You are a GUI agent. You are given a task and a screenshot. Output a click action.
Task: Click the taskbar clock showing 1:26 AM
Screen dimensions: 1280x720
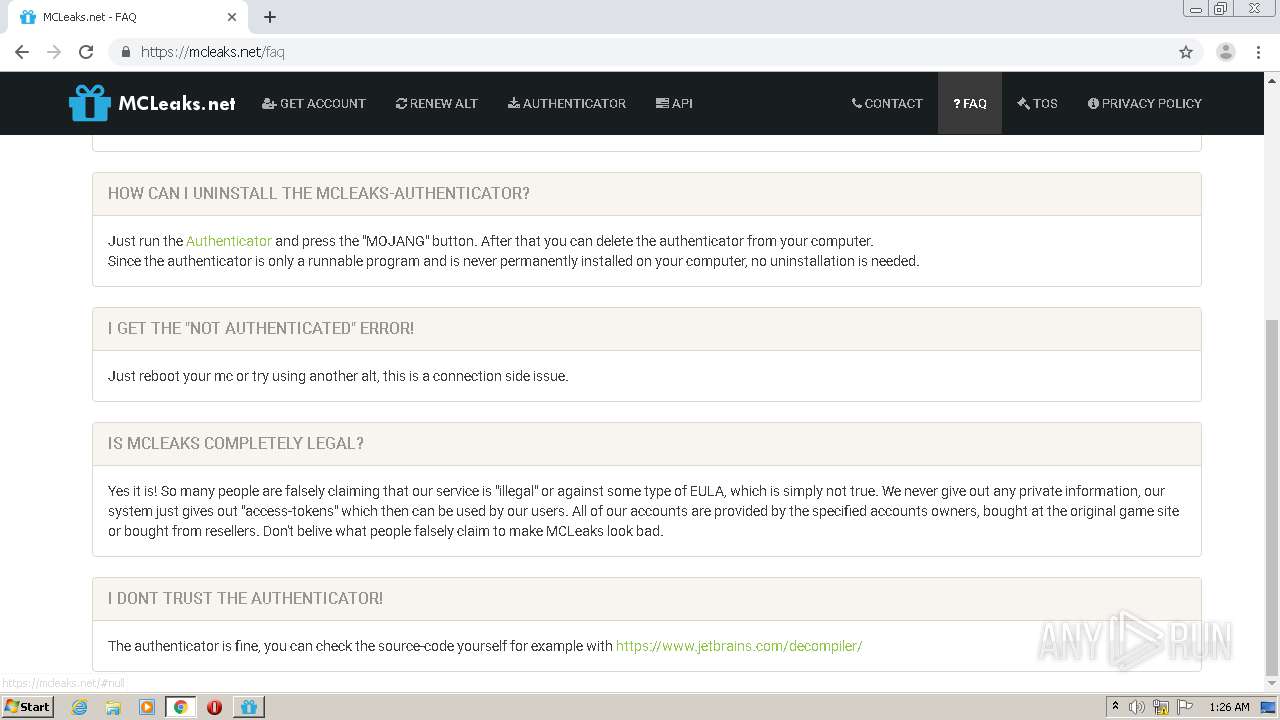pos(1229,707)
